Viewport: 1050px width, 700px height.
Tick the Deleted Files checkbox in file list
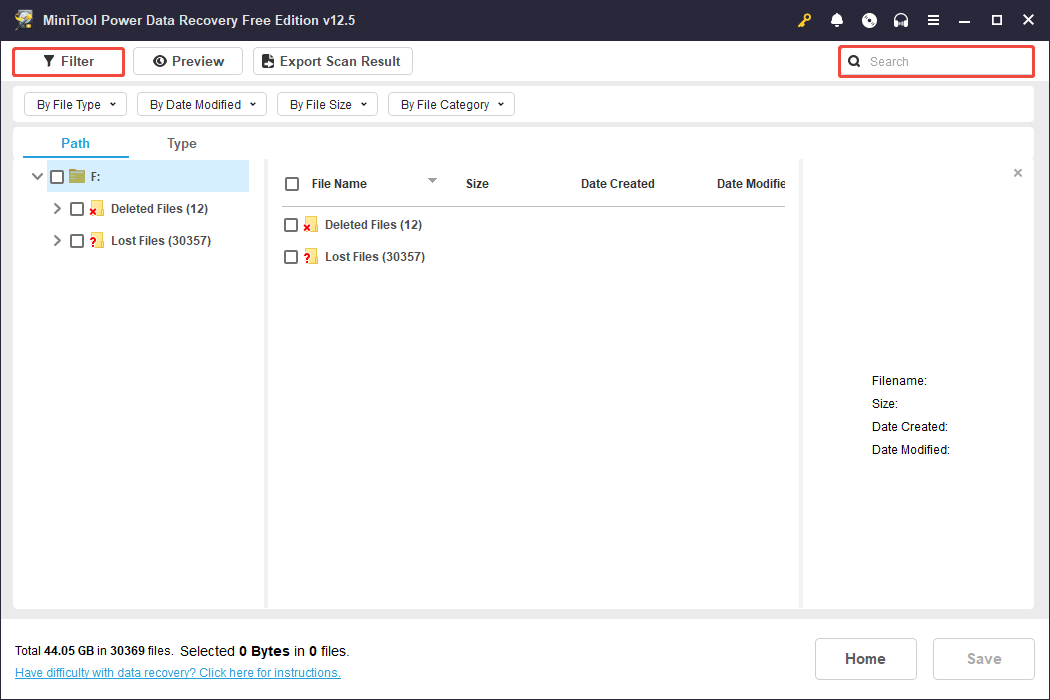pyautogui.click(x=291, y=225)
